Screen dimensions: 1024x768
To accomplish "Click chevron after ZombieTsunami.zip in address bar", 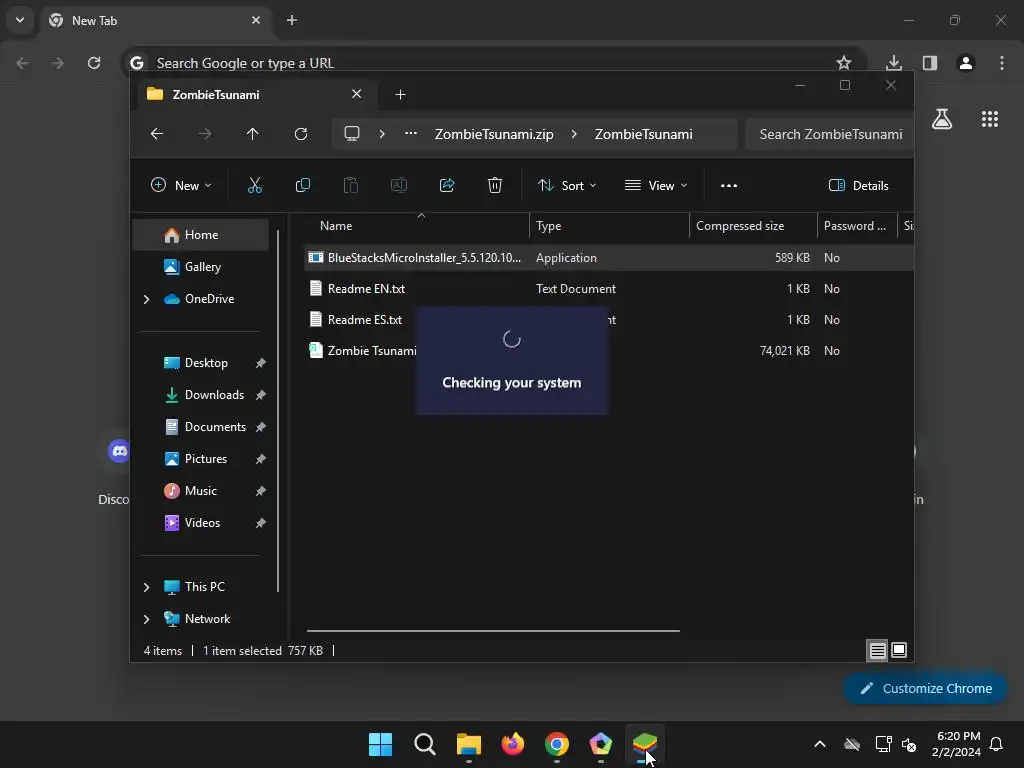I will pos(574,134).
